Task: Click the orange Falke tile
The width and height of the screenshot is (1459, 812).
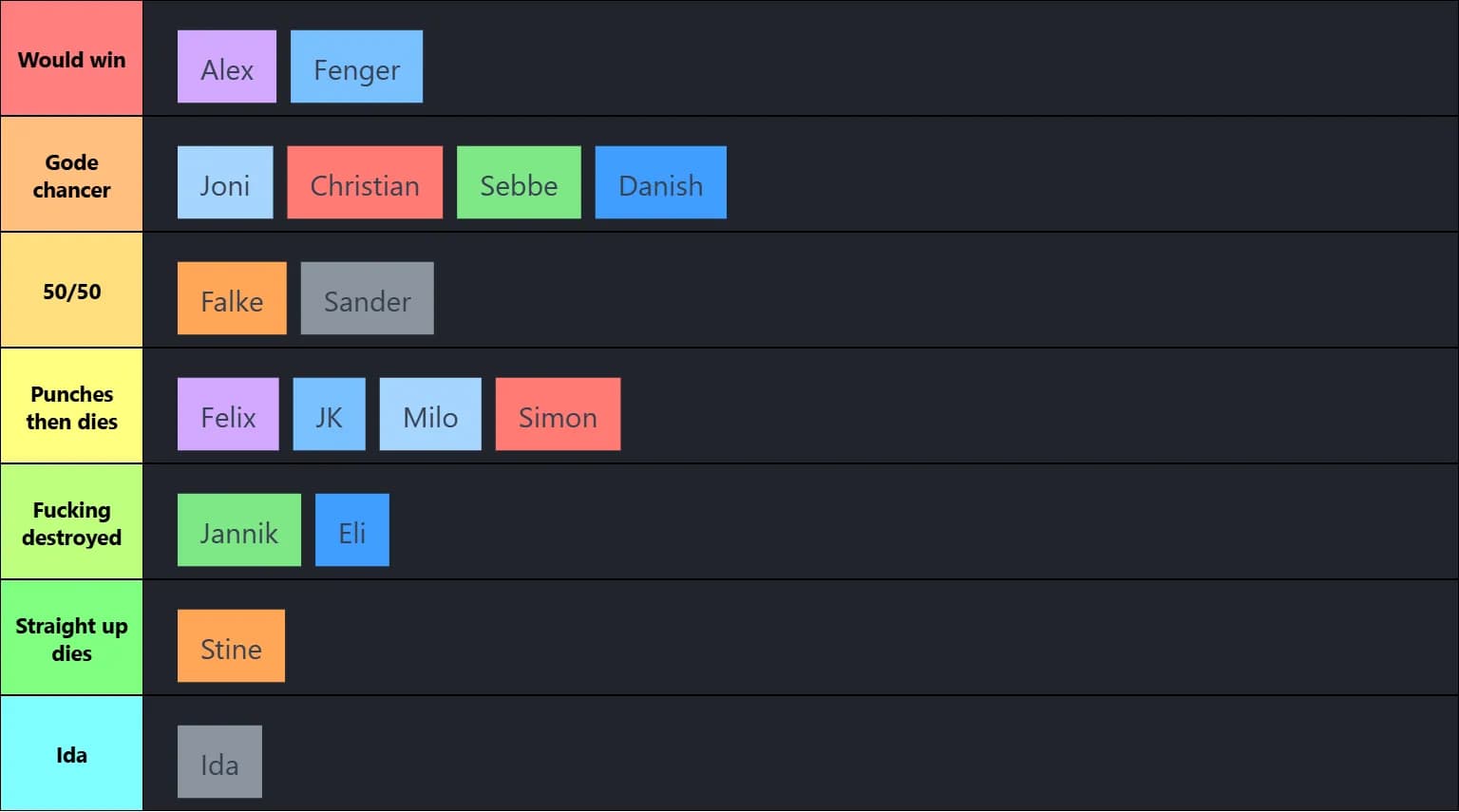Action: tap(232, 298)
